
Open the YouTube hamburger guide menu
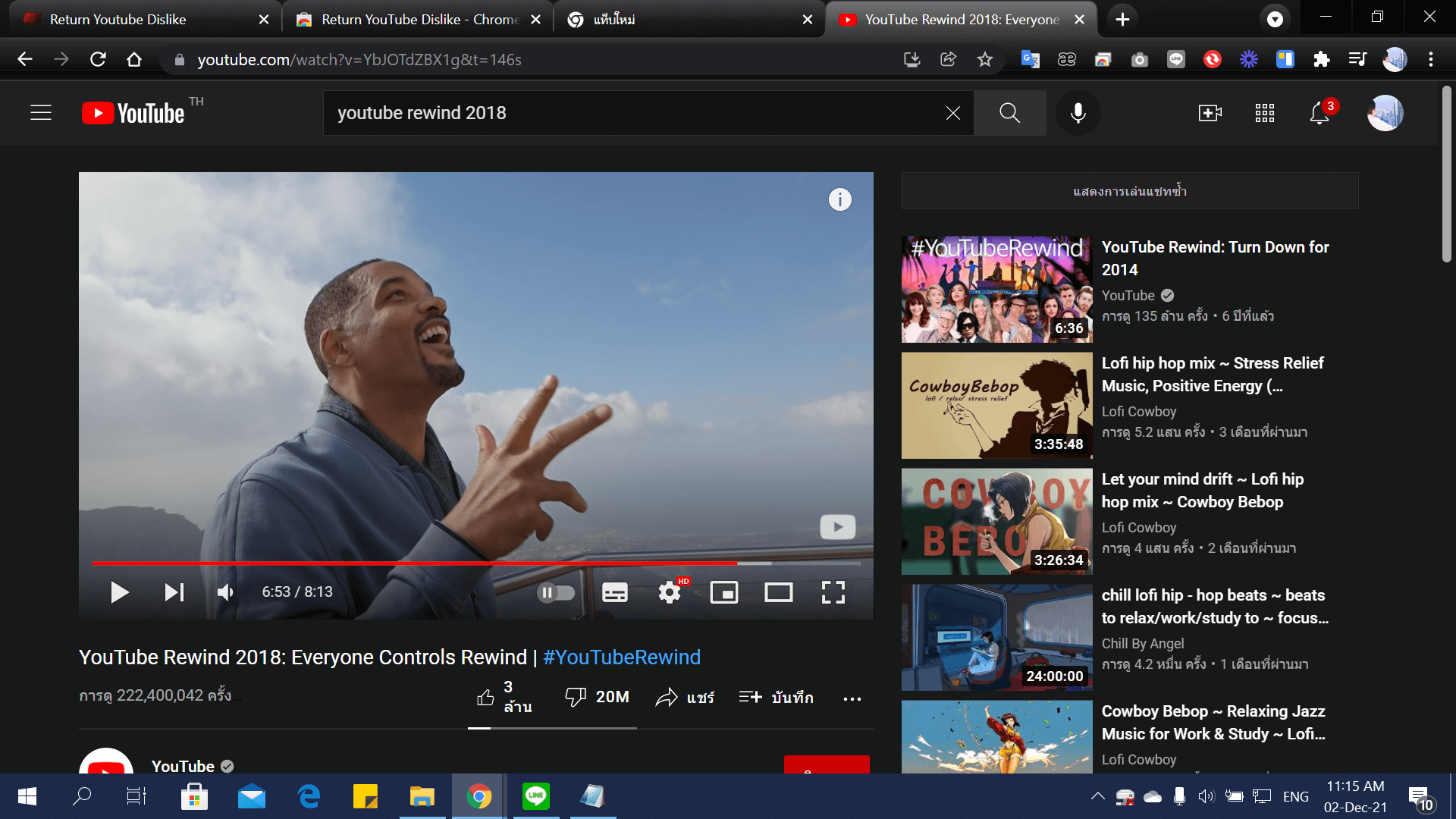(41, 113)
